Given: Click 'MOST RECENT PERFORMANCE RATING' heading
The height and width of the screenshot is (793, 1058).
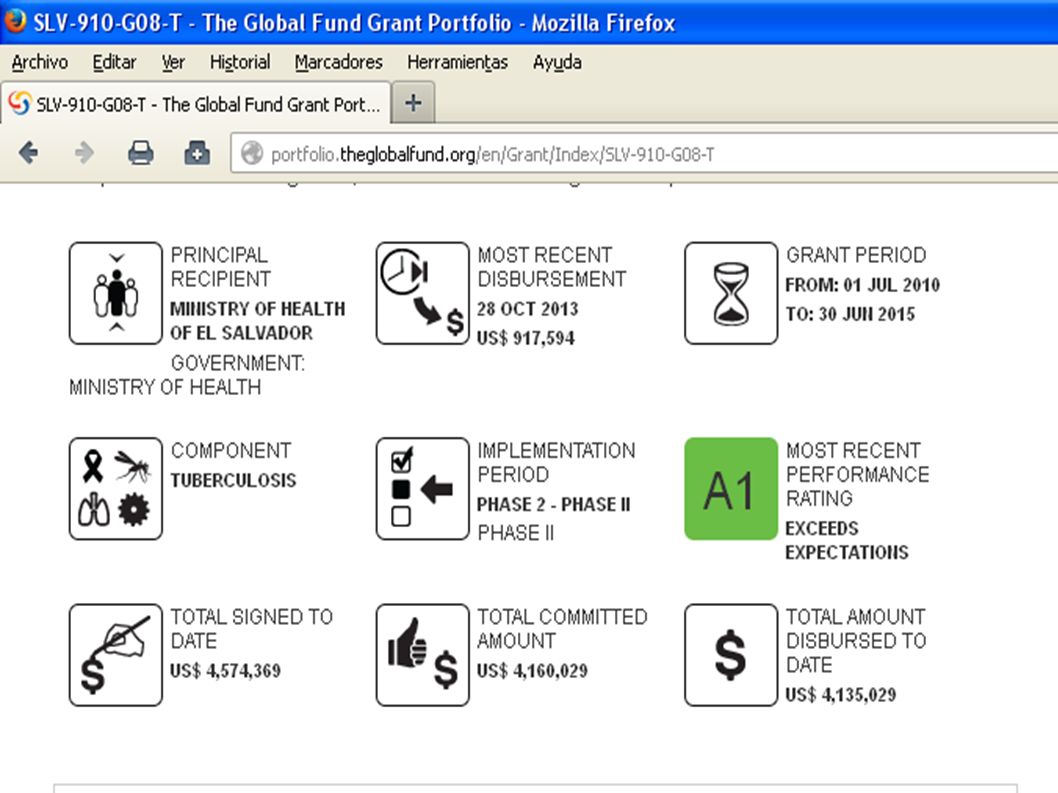Looking at the screenshot, I should [x=858, y=474].
